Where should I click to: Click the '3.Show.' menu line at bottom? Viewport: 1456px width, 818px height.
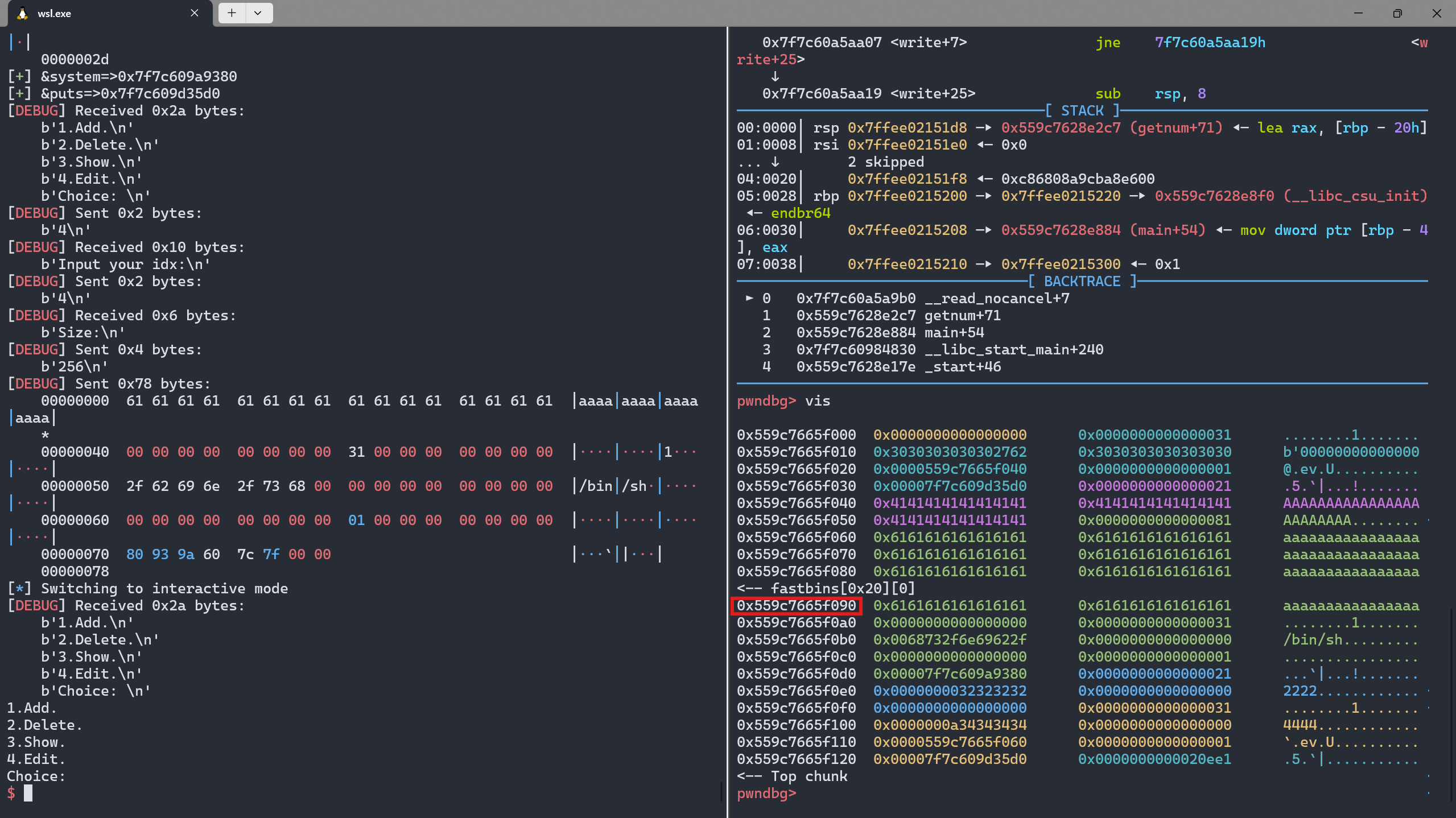36,742
